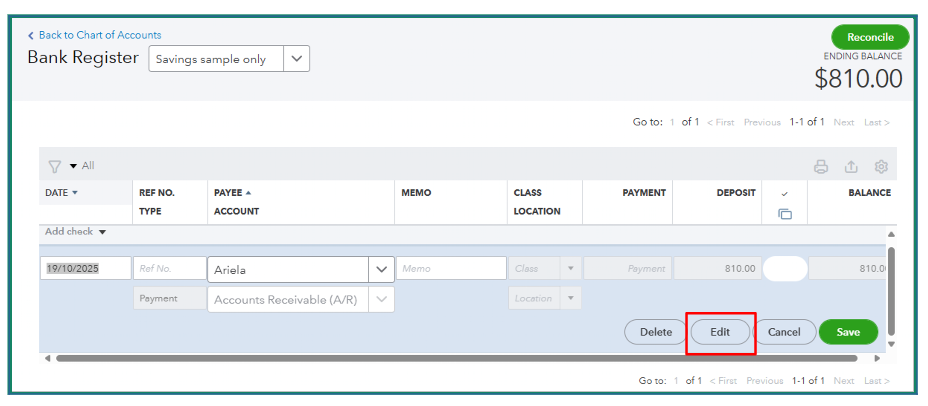Click the export register icon

[x=851, y=167]
